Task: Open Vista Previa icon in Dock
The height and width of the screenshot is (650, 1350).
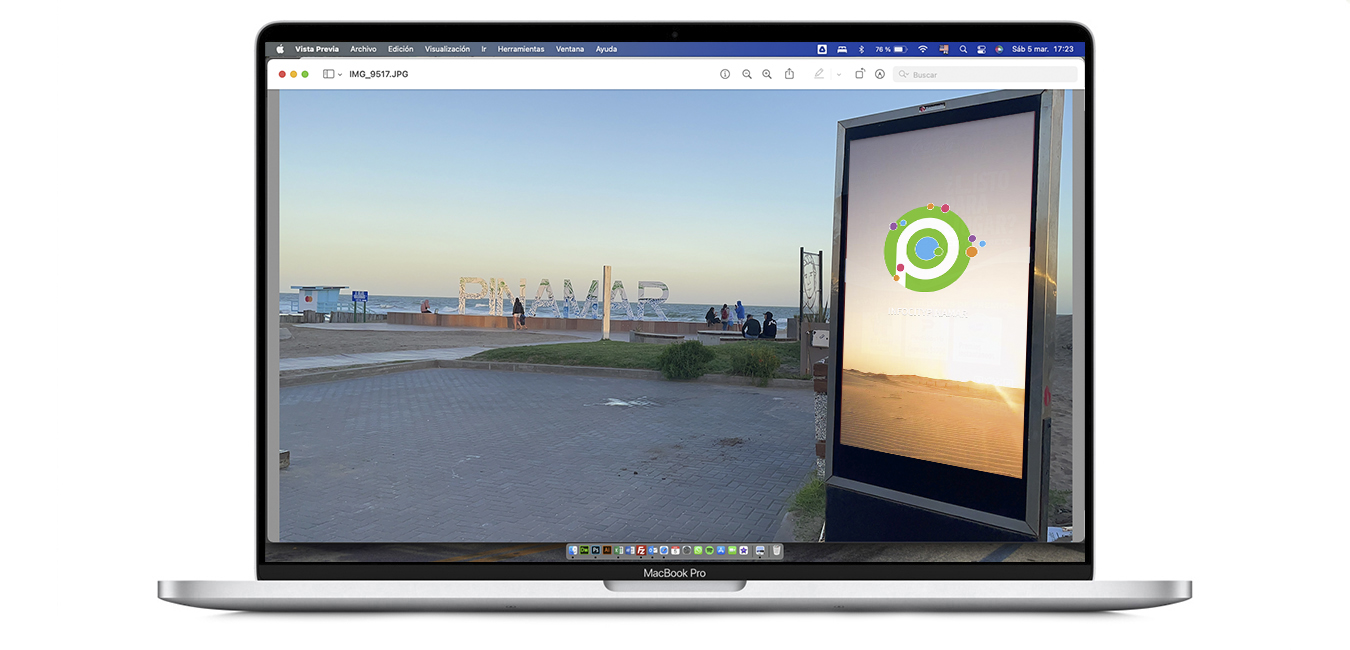Action: pyautogui.click(x=760, y=550)
